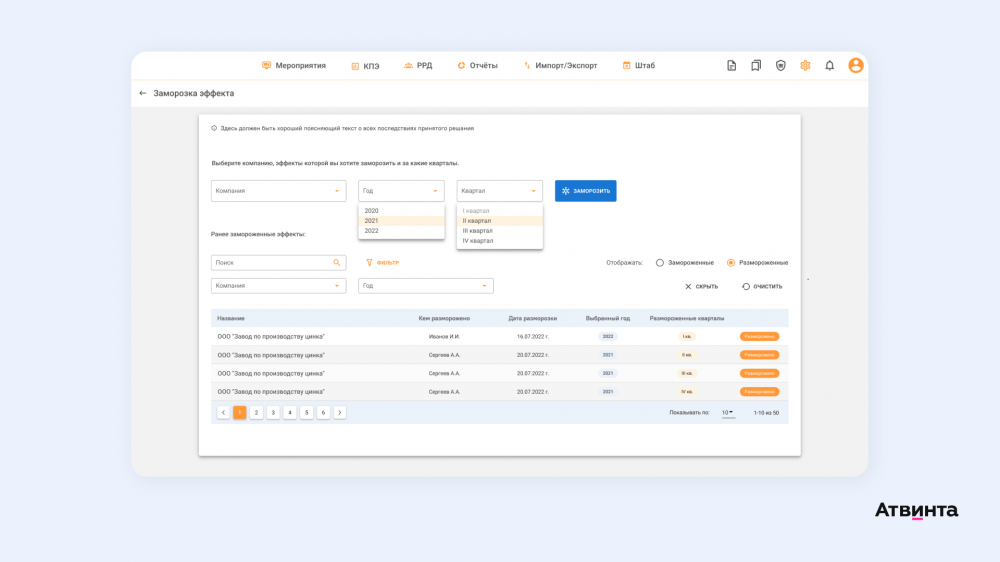Open the Отчёты menu
Screen dimensions: 1000x562
477,66
